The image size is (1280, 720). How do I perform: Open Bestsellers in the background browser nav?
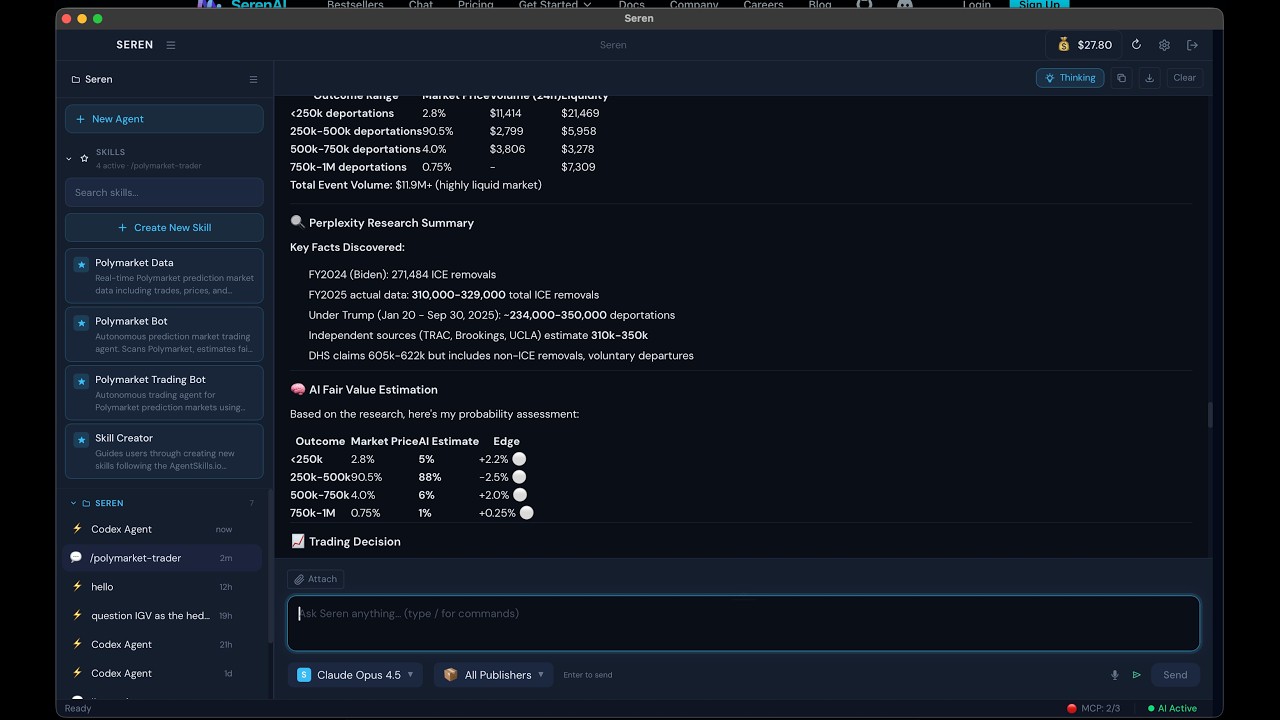(x=355, y=5)
